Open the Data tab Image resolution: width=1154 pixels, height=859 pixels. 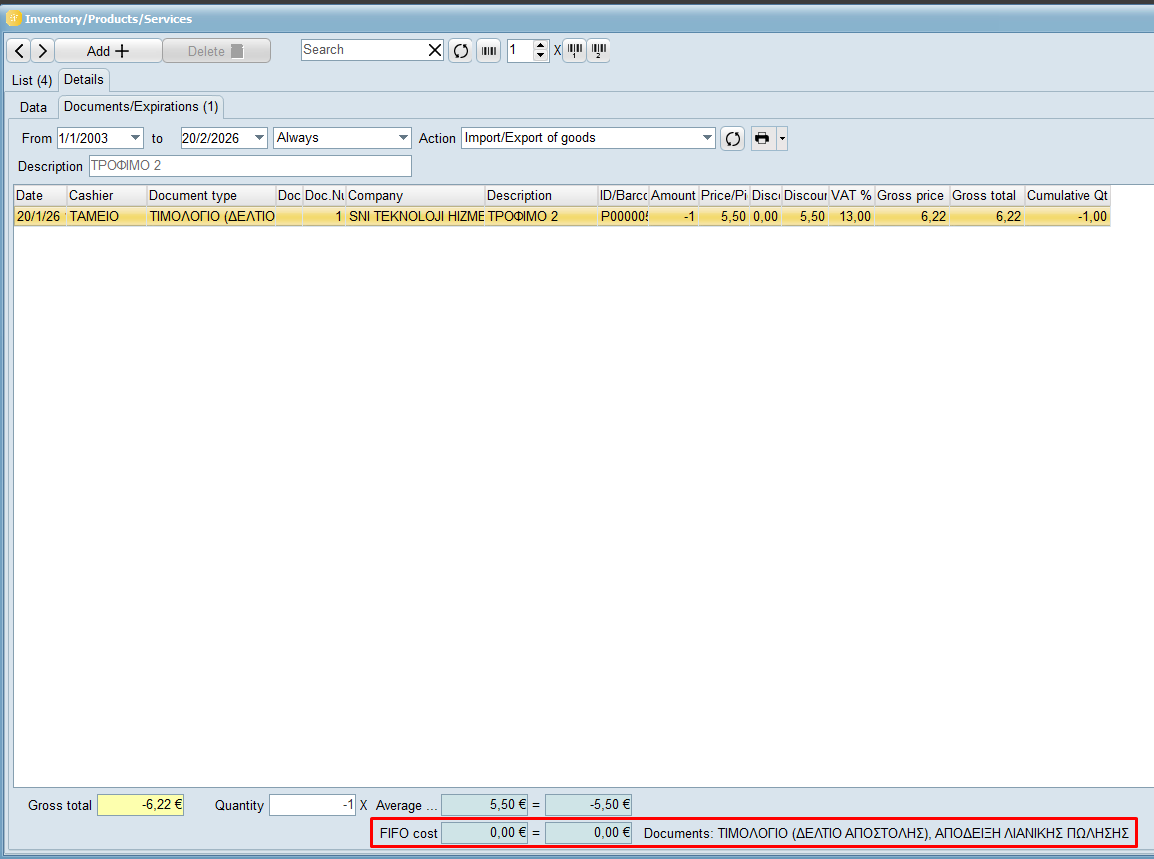34,107
